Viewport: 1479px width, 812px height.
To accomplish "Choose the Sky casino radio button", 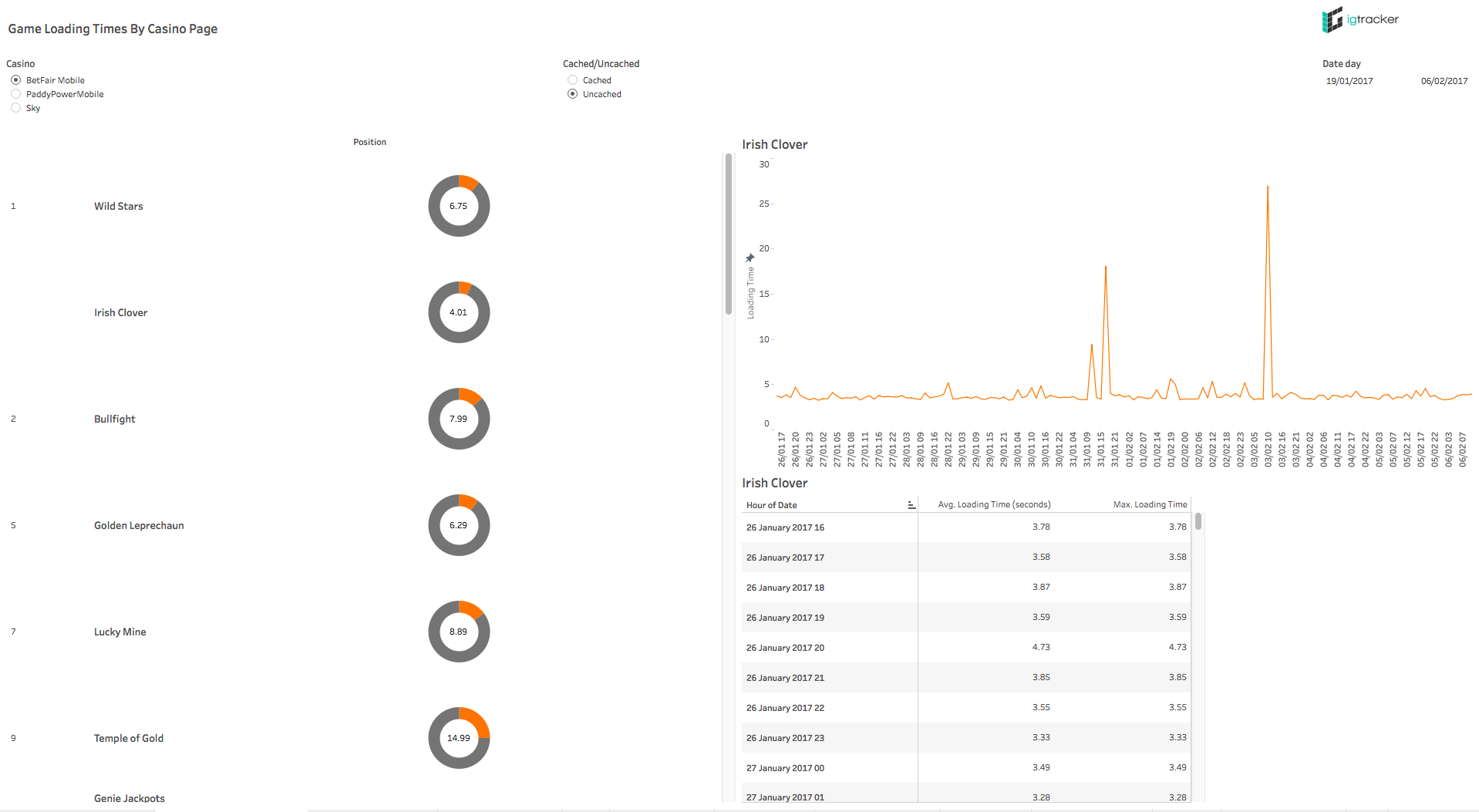I will coord(16,108).
